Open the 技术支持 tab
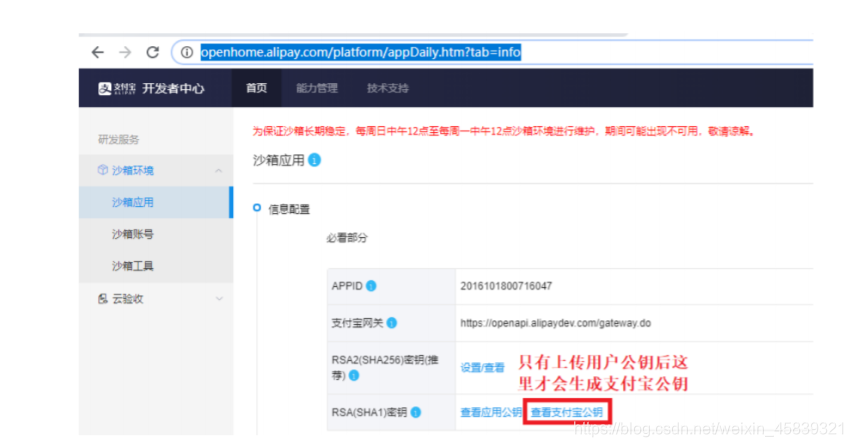This screenshot has width=853, height=447. (x=388, y=88)
